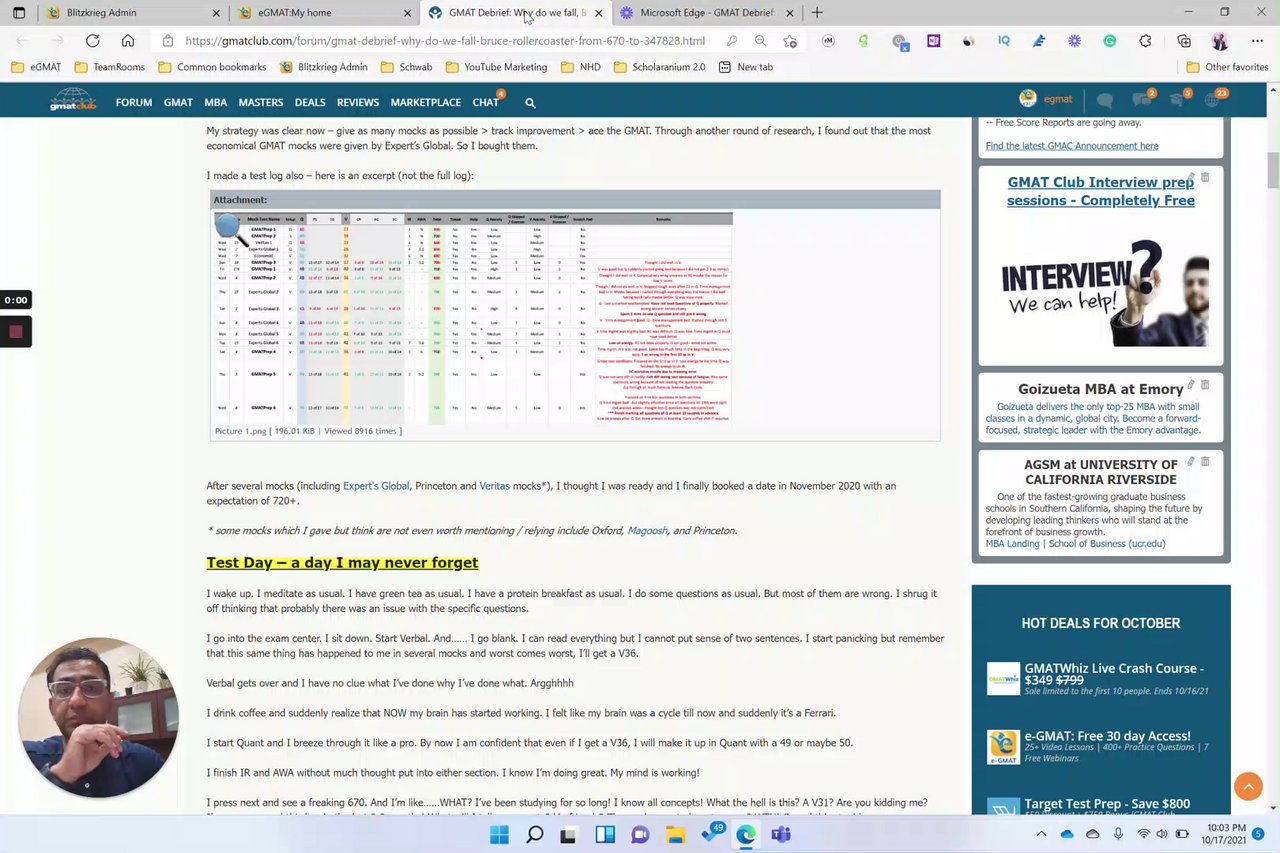Click the GMAT Club logo
The height and width of the screenshot is (853, 1280).
73,99
